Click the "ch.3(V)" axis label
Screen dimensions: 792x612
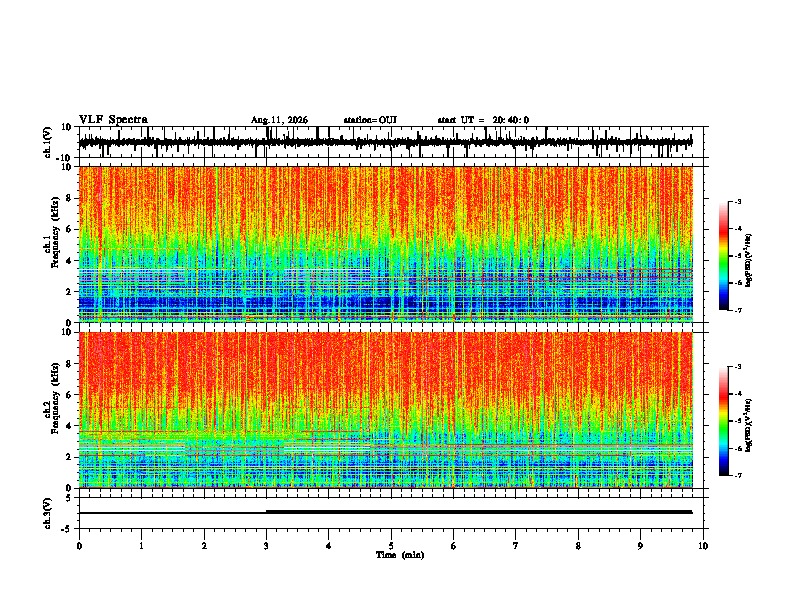[x=48, y=513]
